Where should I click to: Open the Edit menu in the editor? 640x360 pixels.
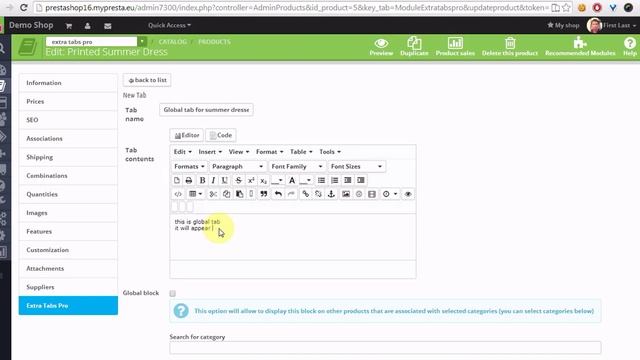pyautogui.click(x=182, y=151)
